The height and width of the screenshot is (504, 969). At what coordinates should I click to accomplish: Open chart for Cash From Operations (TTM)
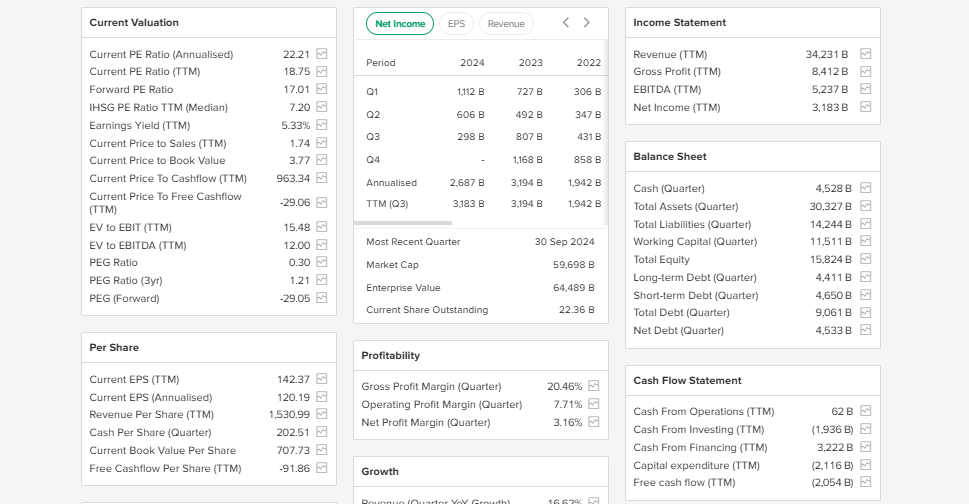tap(866, 411)
